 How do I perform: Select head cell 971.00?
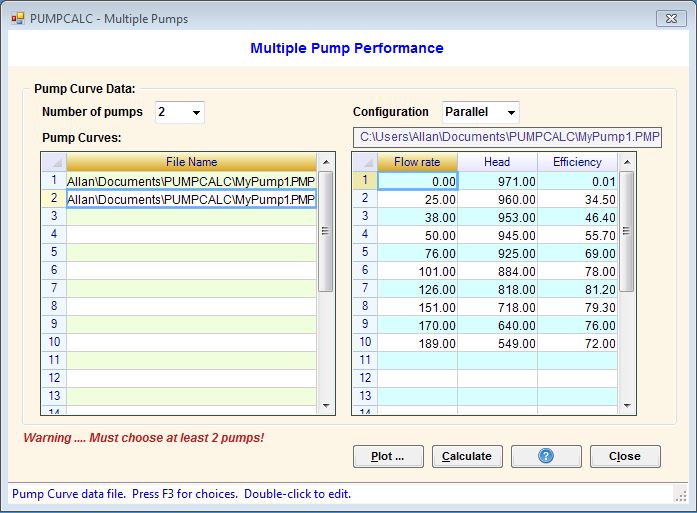(x=497, y=181)
